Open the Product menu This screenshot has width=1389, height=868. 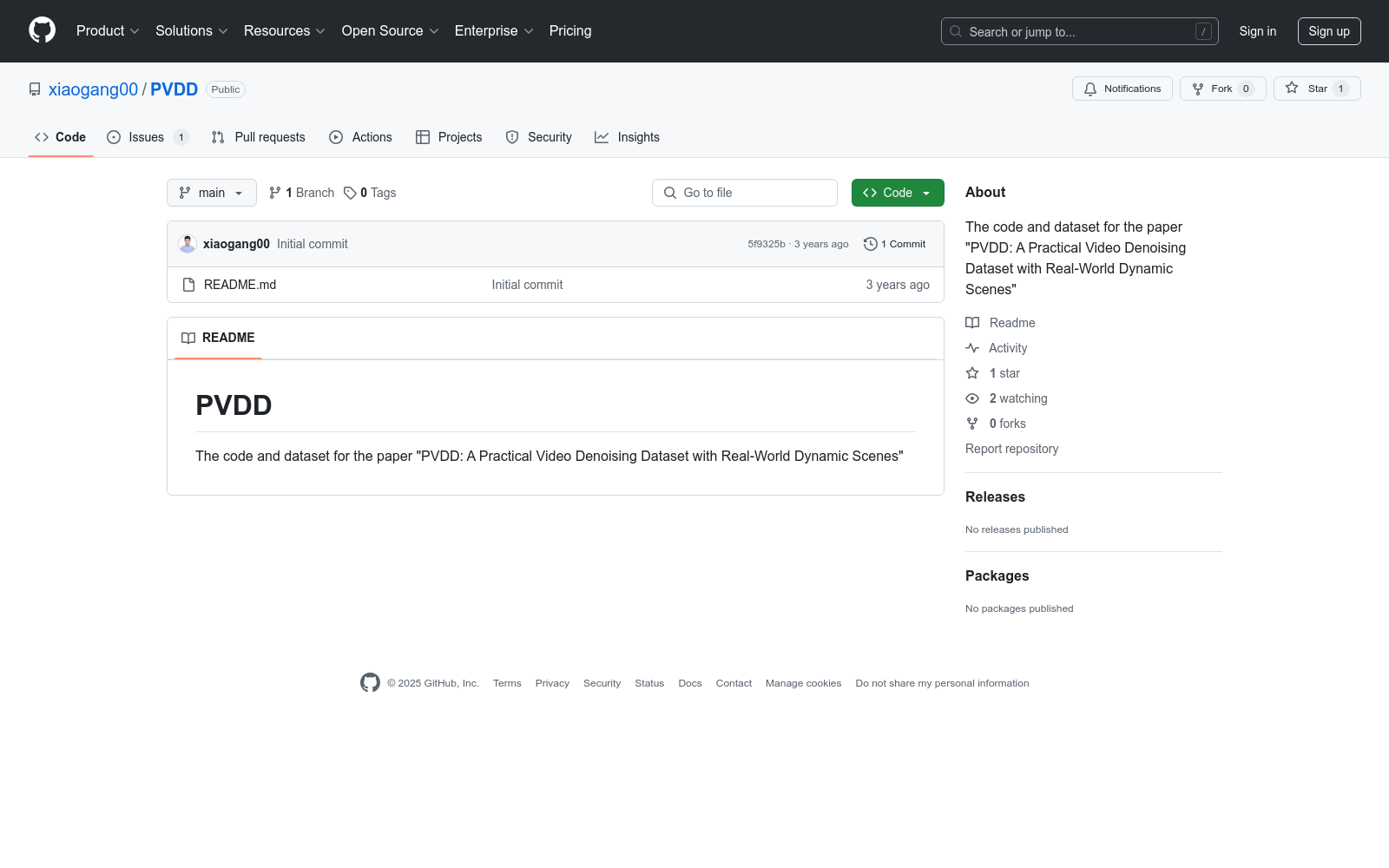pyautogui.click(x=108, y=30)
